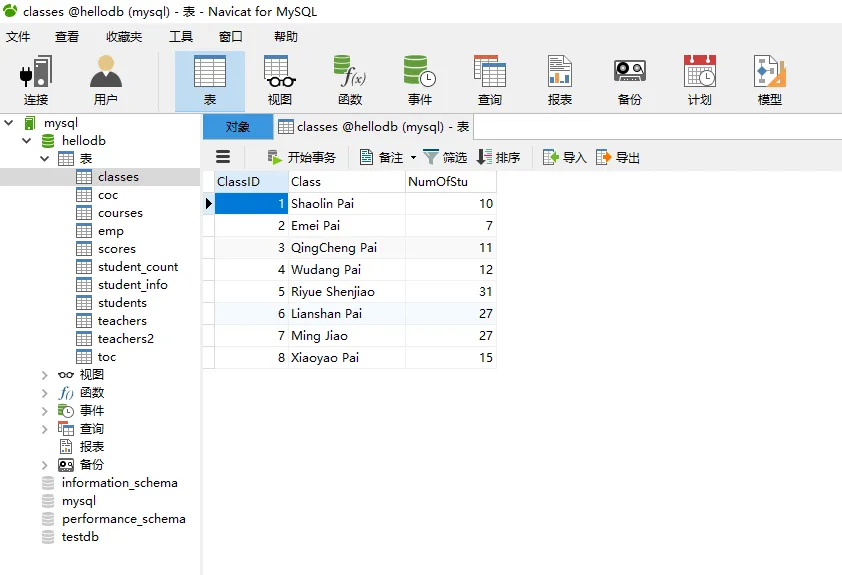Click the ClassID column header
Screen dimensions: 842x575
[251, 181]
